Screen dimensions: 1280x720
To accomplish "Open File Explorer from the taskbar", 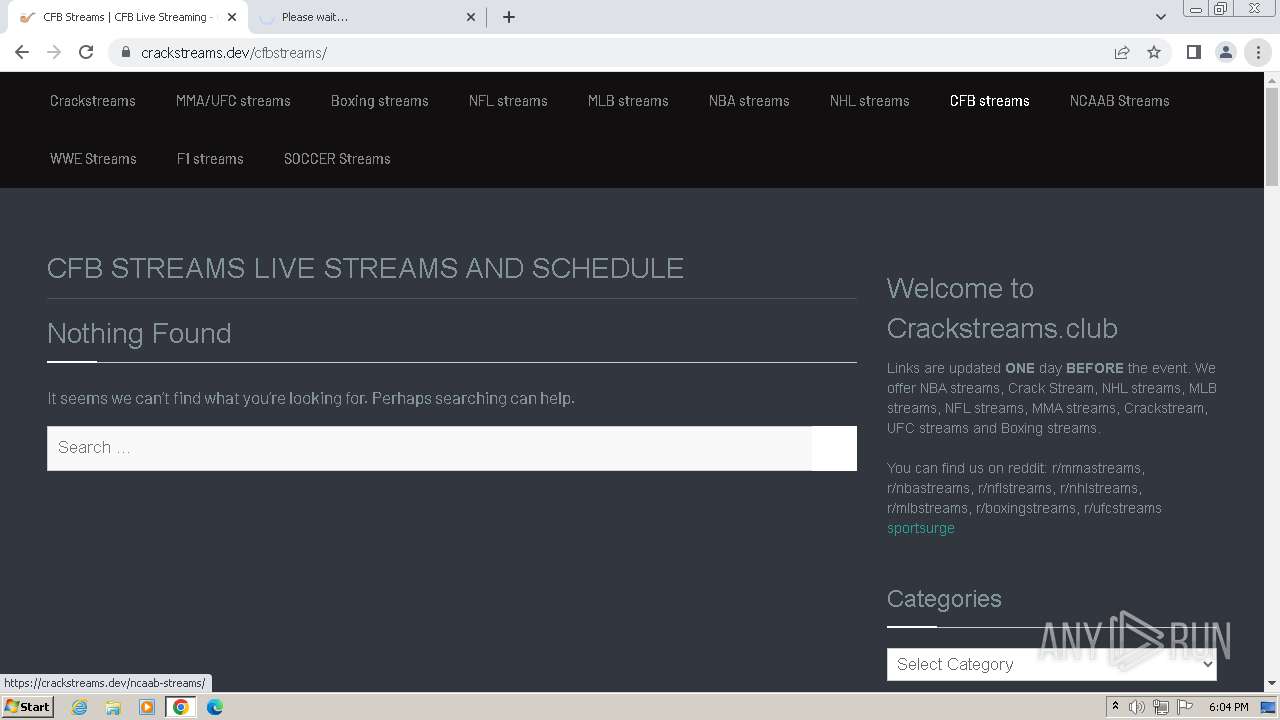I will 113,707.
